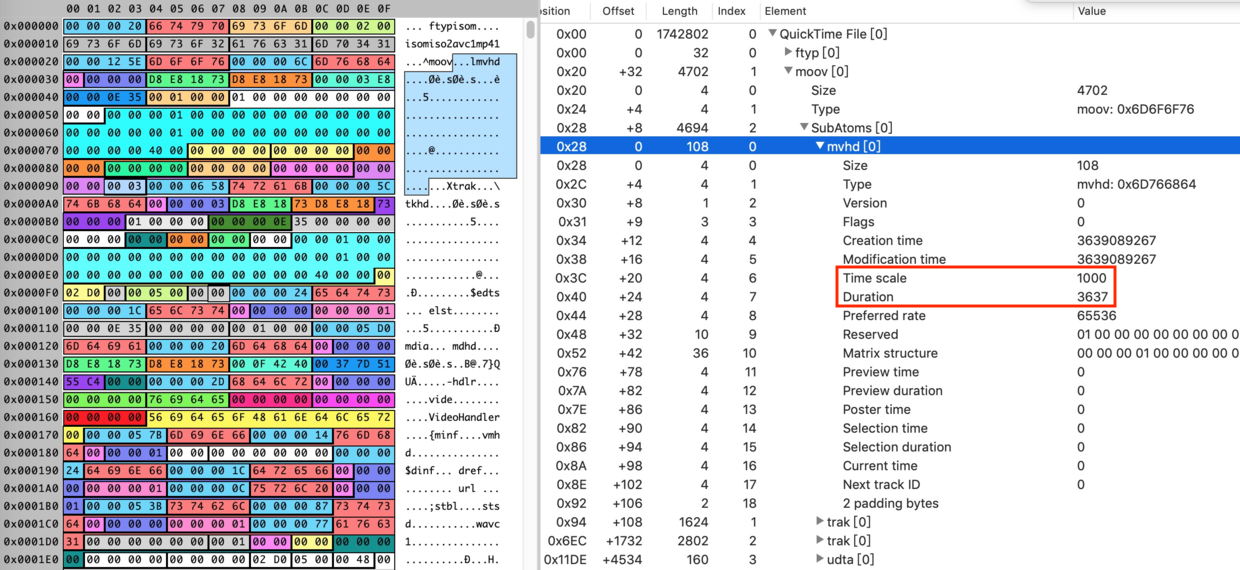
Task: Collapse the moov [0] atom
Action: click(788, 71)
